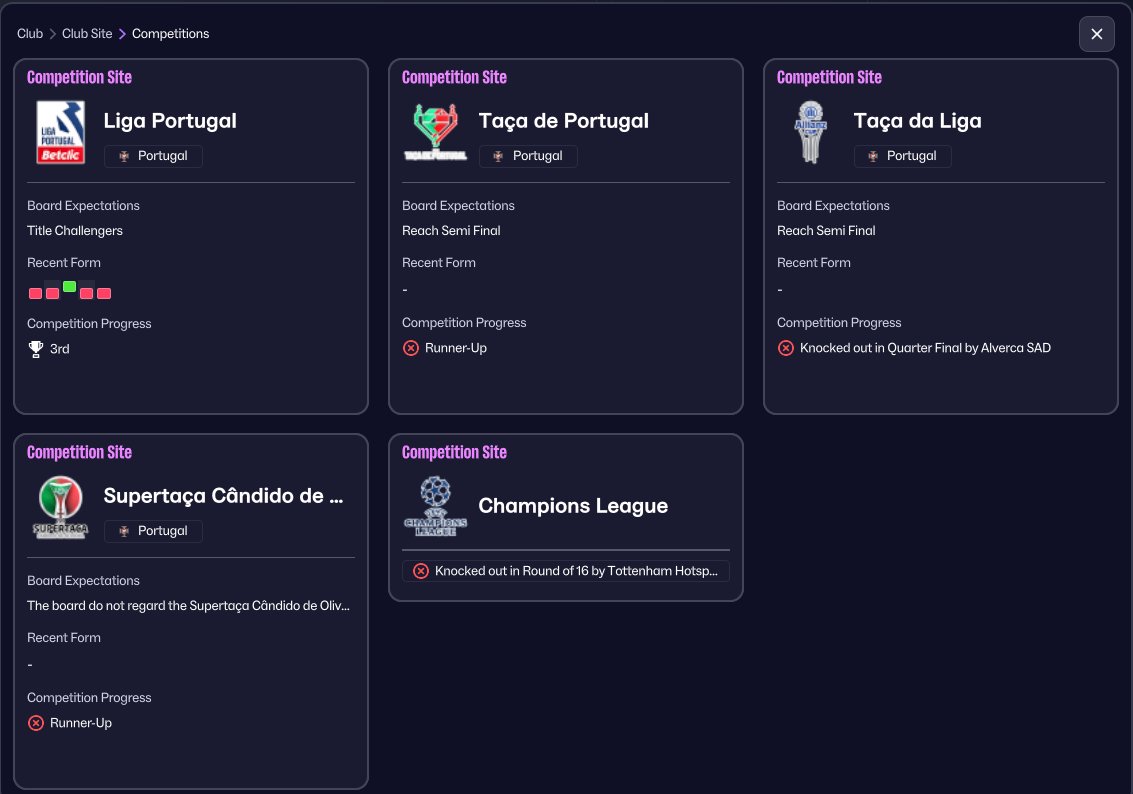Click the Taça da Liga trophy logo
The height and width of the screenshot is (794, 1133).
(810, 131)
